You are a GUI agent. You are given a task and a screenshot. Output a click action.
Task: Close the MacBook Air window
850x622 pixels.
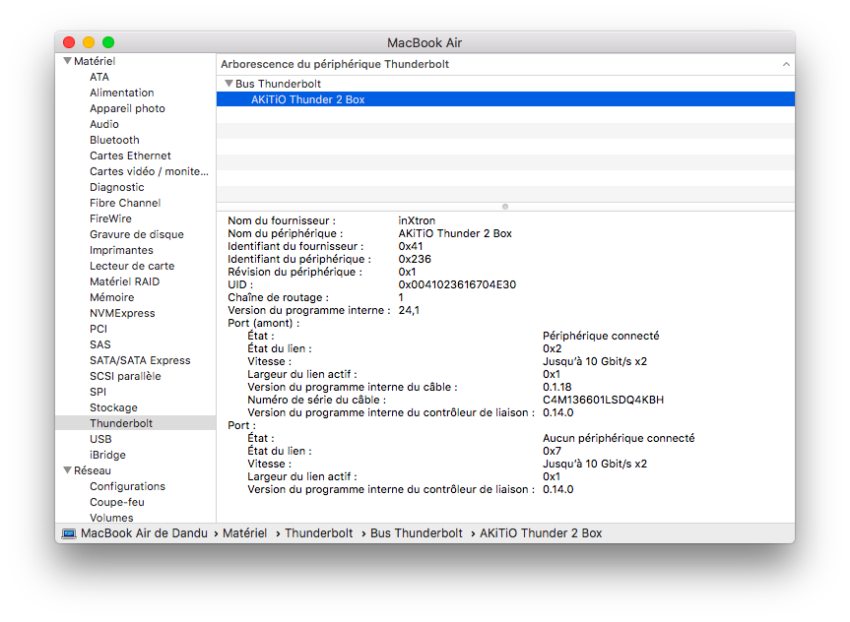pyautogui.click(x=69, y=42)
